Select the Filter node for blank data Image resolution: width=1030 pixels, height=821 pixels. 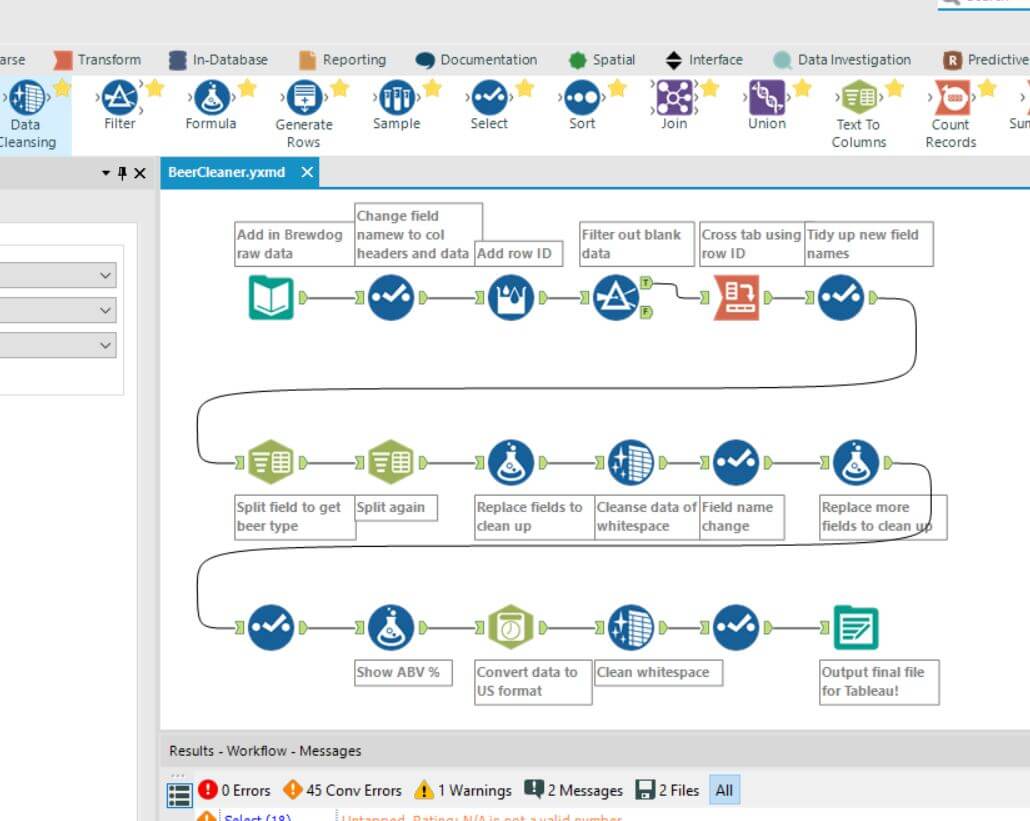pyautogui.click(x=616, y=298)
